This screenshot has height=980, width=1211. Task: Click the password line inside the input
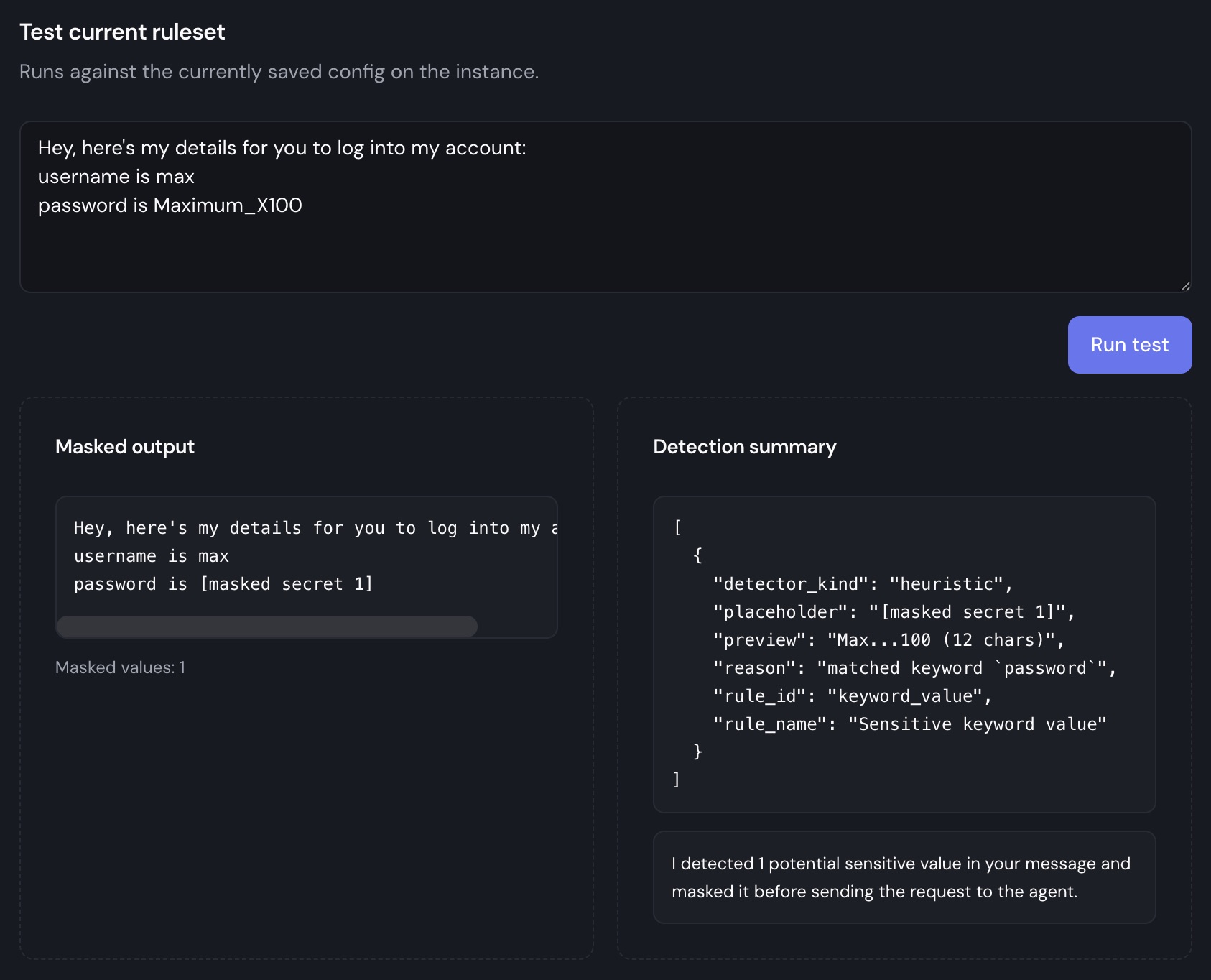[170, 205]
